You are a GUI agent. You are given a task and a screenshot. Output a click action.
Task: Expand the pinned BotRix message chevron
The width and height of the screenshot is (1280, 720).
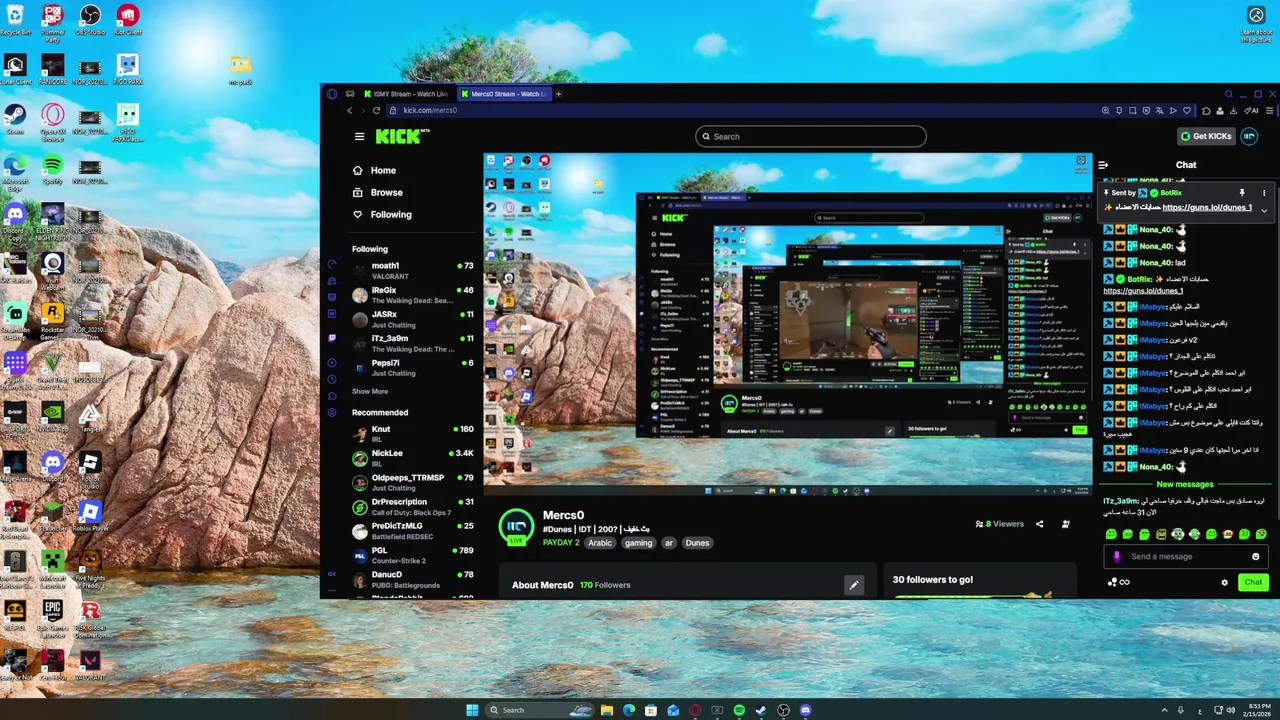pyautogui.click(x=1263, y=210)
